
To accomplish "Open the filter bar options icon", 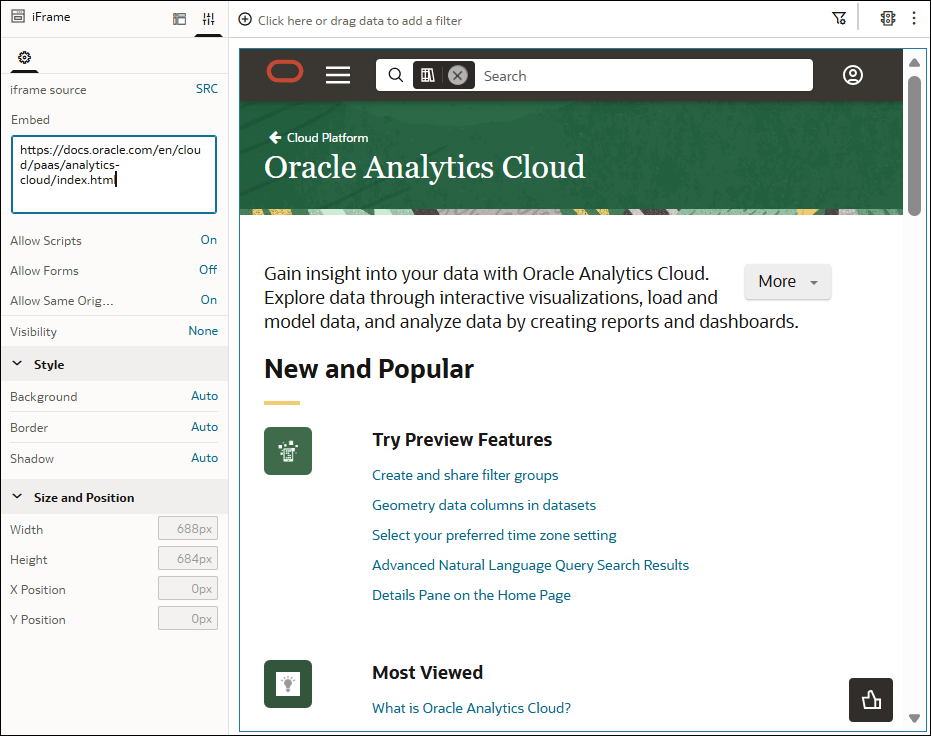I will tap(839, 18).
